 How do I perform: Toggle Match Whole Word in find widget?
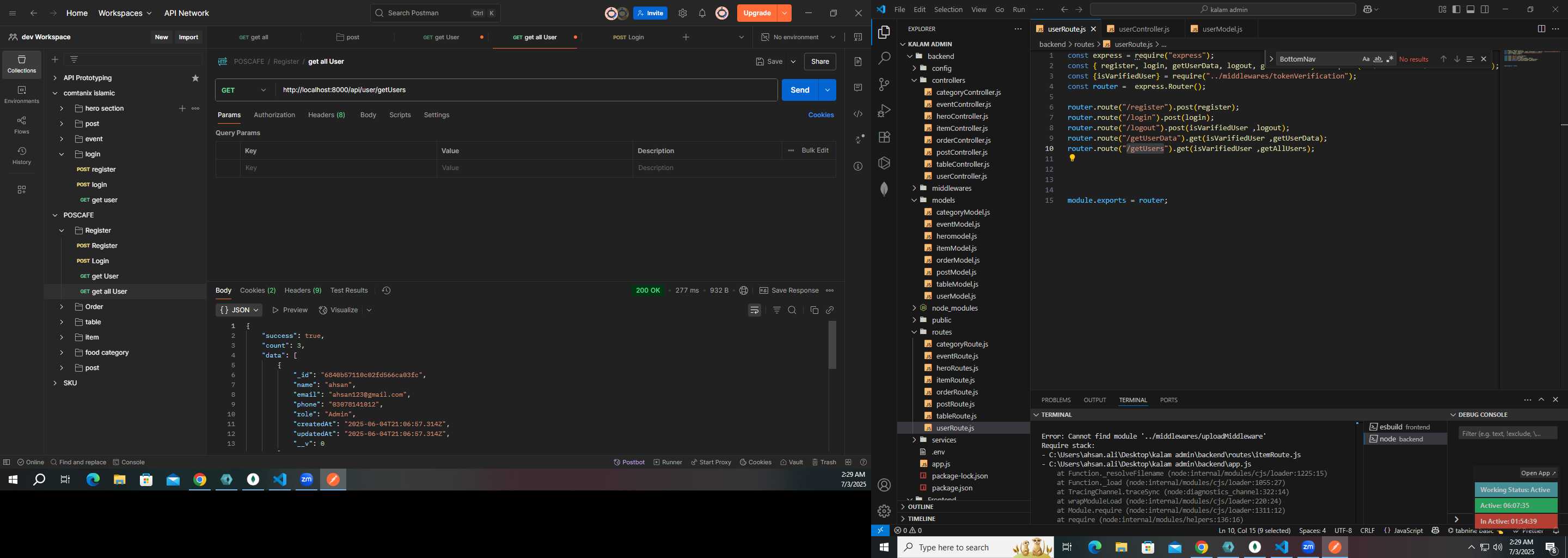(x=1378, y=59)
